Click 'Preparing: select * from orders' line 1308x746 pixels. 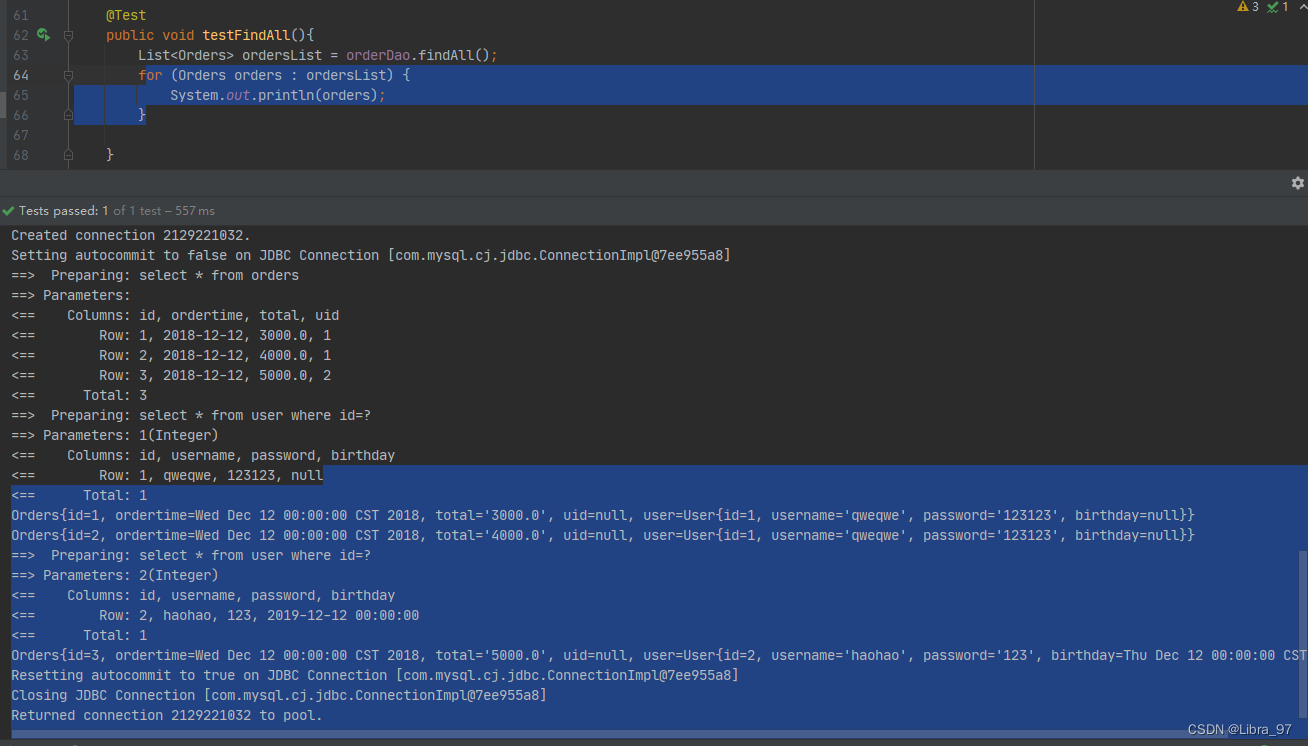pos(155,275)
